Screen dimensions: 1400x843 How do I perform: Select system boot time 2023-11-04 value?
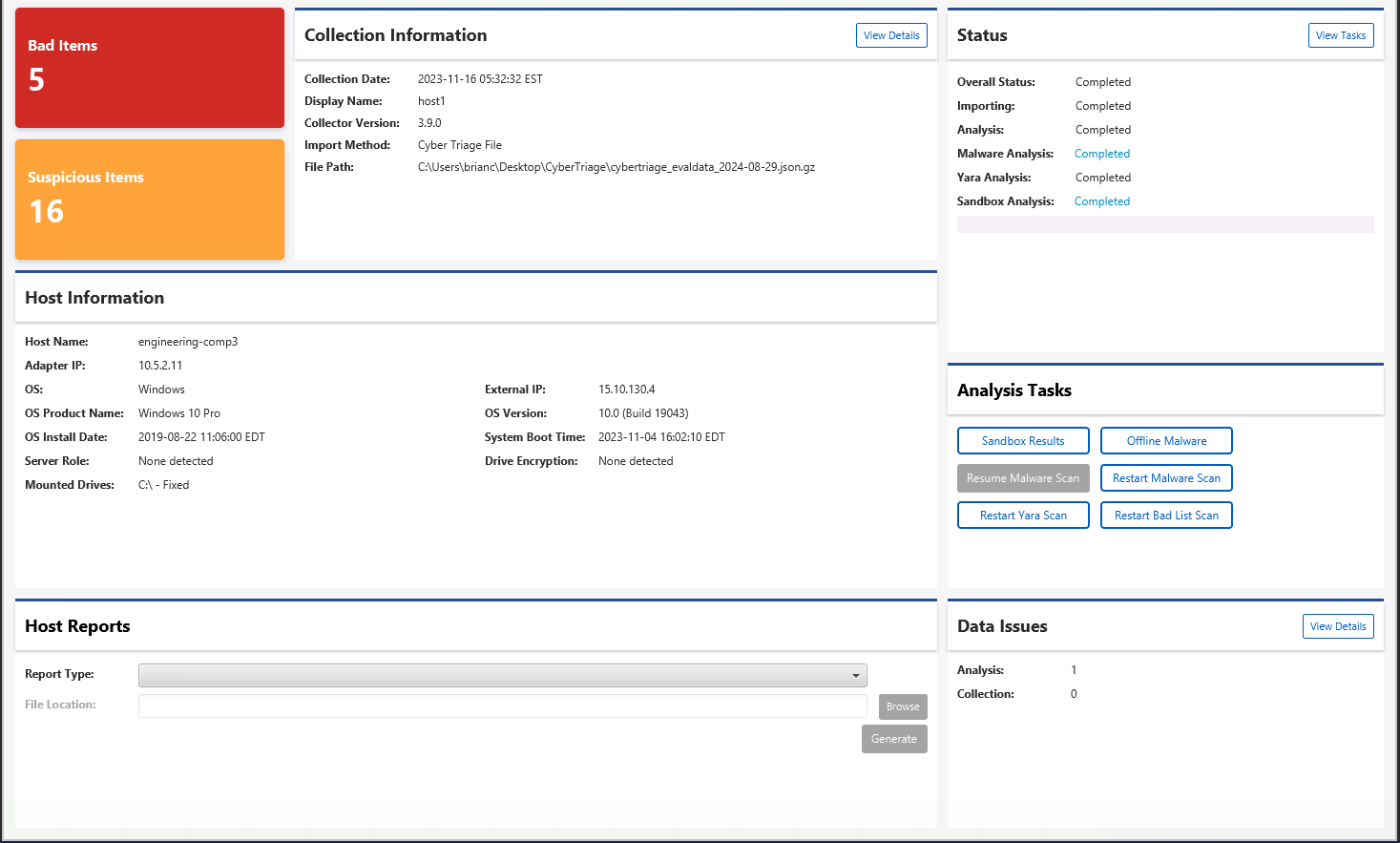[x=661, y=437]
